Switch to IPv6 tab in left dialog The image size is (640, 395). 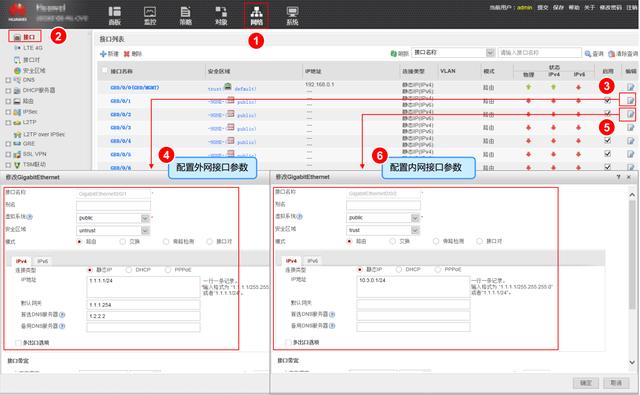(x=42, y=261)
